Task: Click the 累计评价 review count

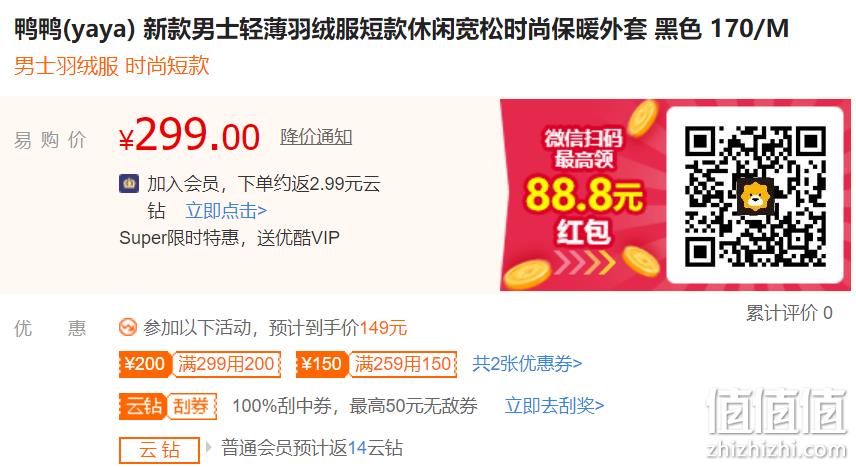Action: pyautogui.click(x=789, y=313)
